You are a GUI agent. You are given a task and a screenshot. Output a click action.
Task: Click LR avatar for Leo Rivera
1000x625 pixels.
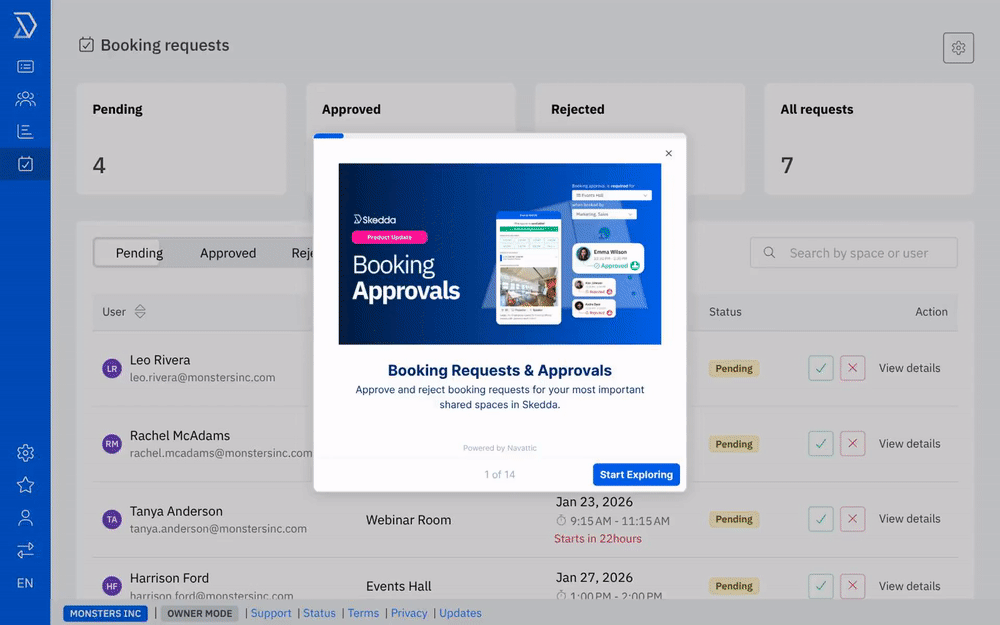(x=112, y=368)
